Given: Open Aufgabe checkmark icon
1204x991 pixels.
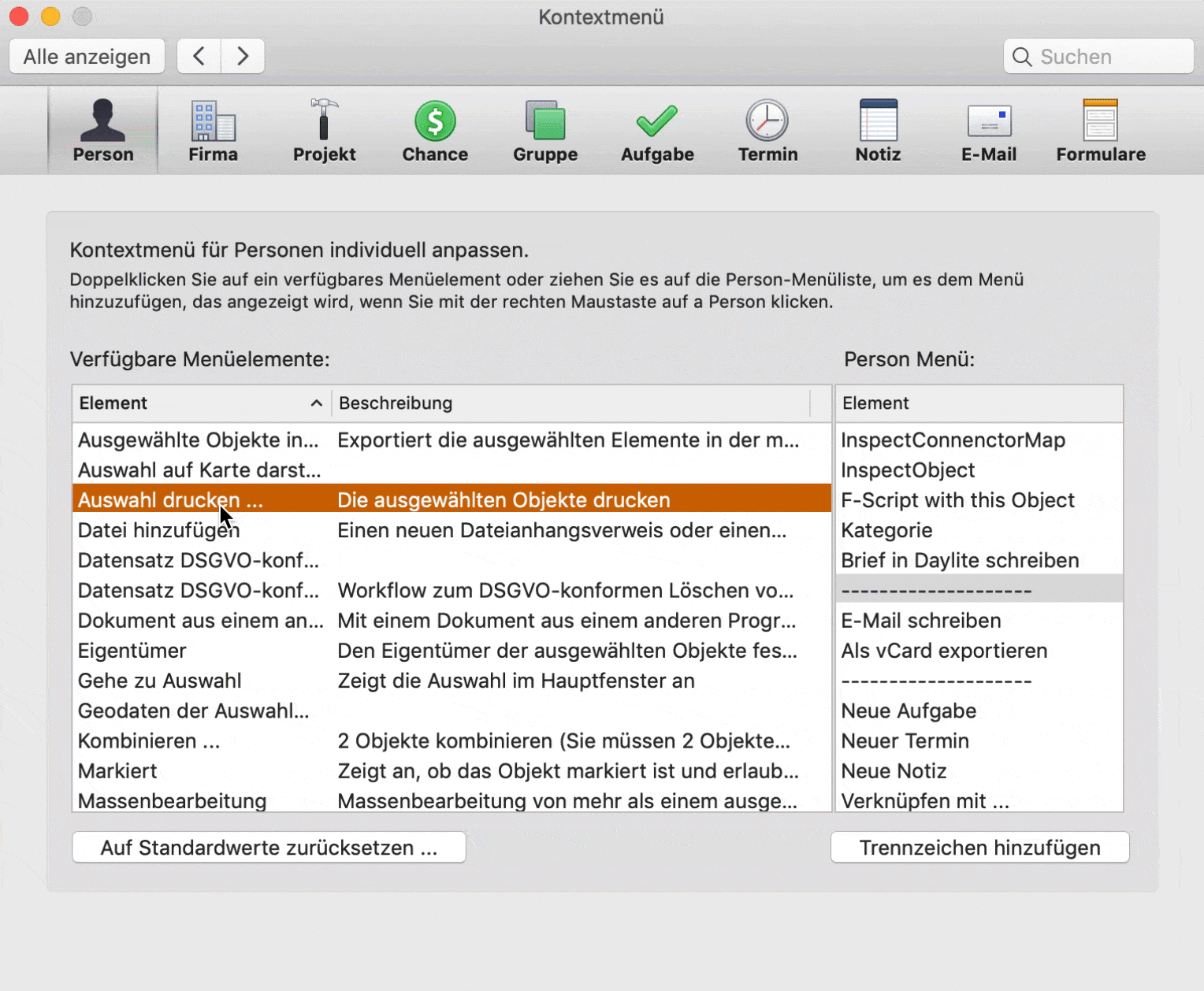Looking at the screenshot, I should pyautogui.click(x=657, y=121).
